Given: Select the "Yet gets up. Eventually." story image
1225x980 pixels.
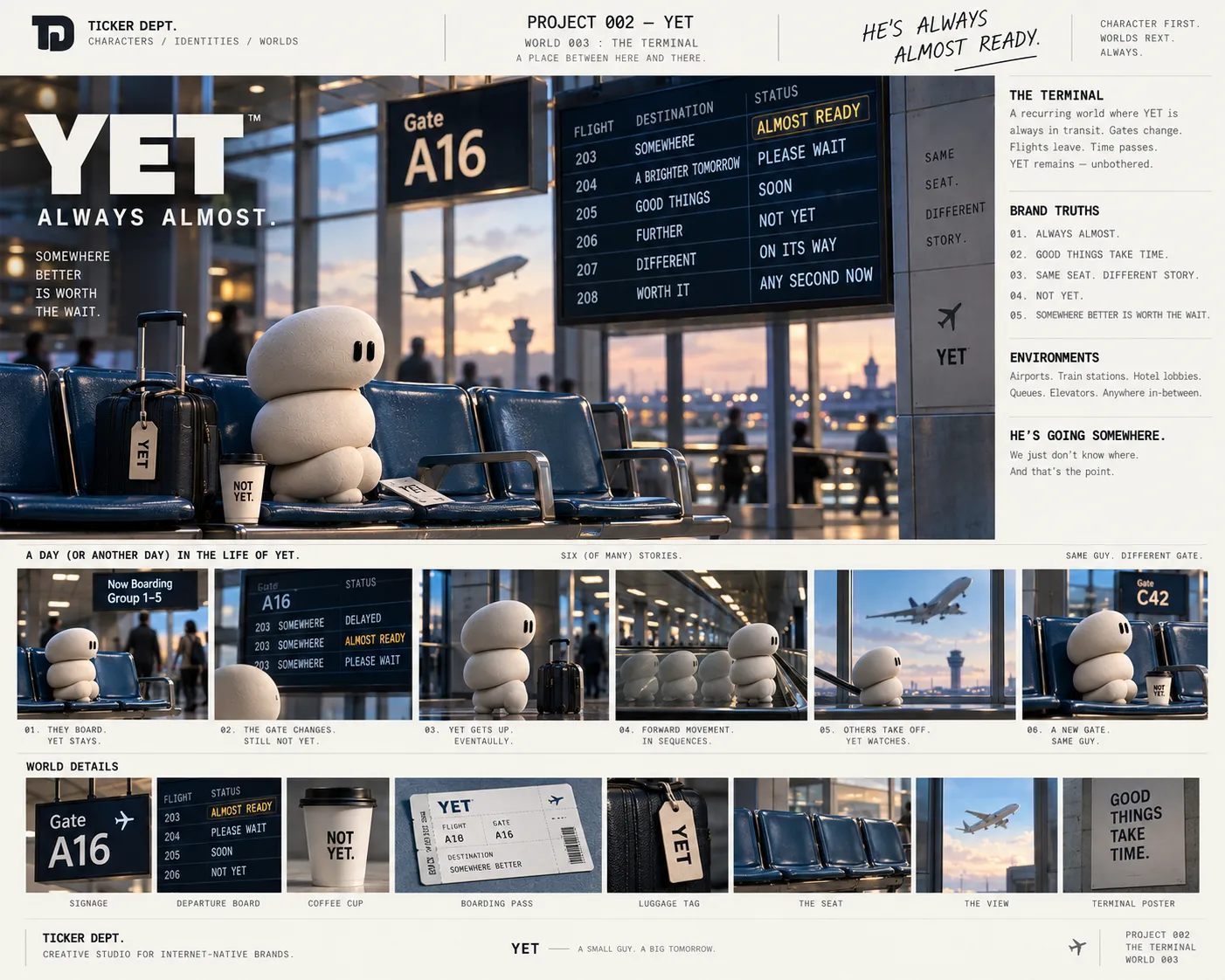Looking at the screenshot, I should [x=514, y=645].
